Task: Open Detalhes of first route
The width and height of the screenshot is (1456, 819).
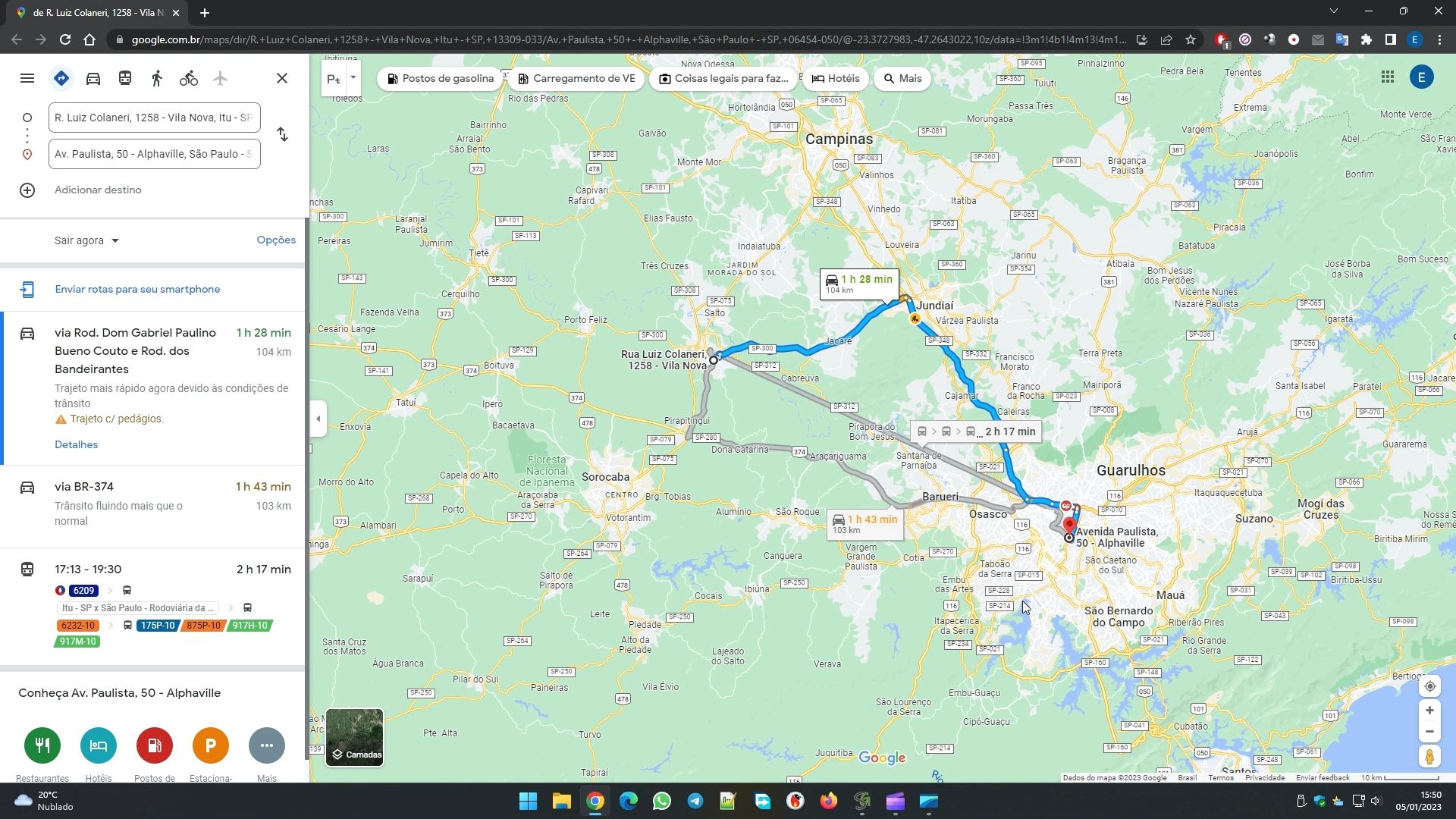Action: [x=76, y=444]
